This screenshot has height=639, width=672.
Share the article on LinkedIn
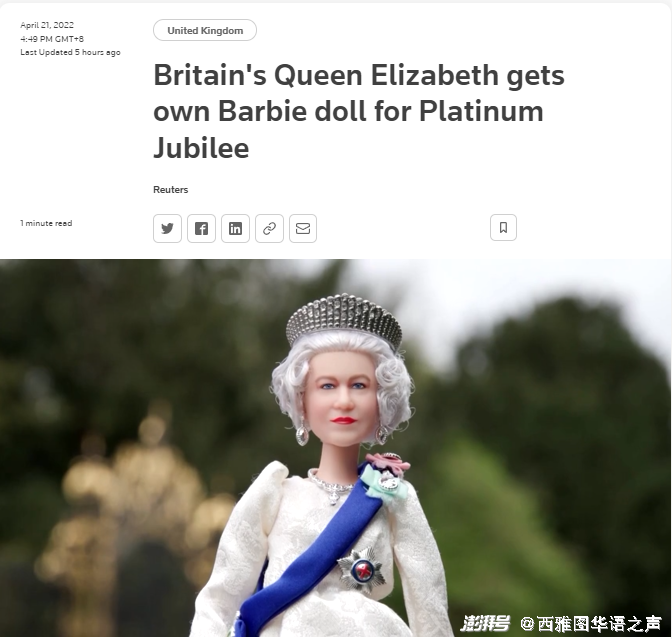[235, 228]
